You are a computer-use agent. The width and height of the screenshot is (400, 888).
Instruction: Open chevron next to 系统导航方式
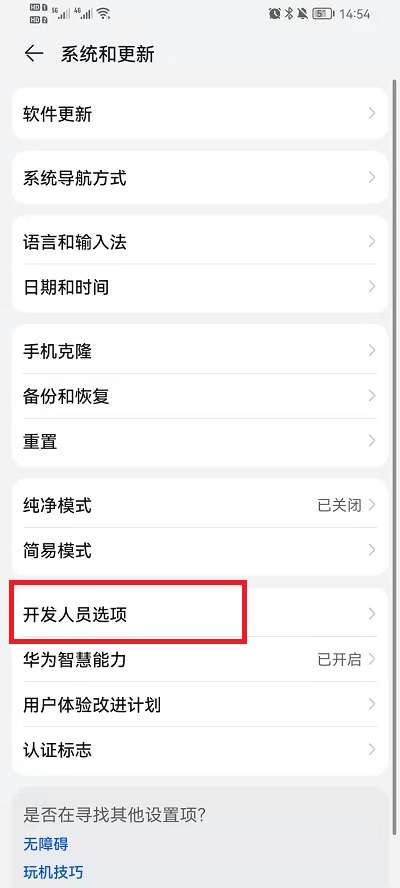[372, 178]
